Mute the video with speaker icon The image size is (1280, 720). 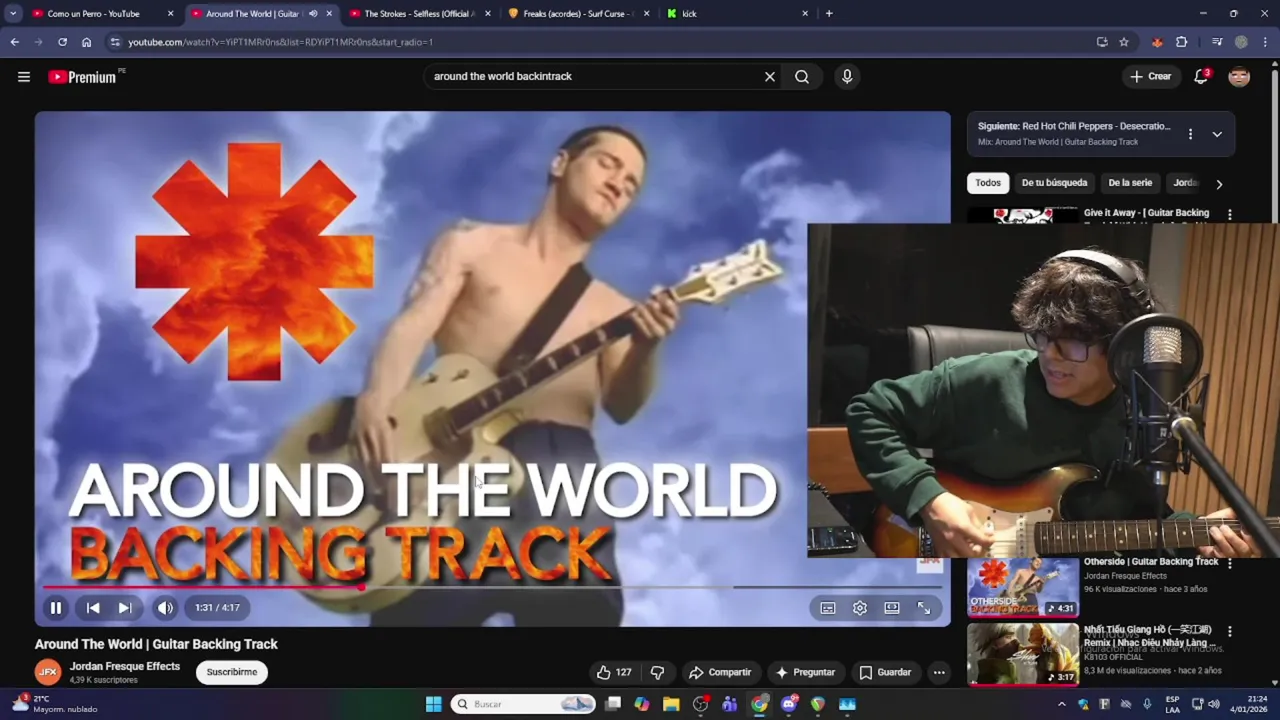click(x=165, y=607)
